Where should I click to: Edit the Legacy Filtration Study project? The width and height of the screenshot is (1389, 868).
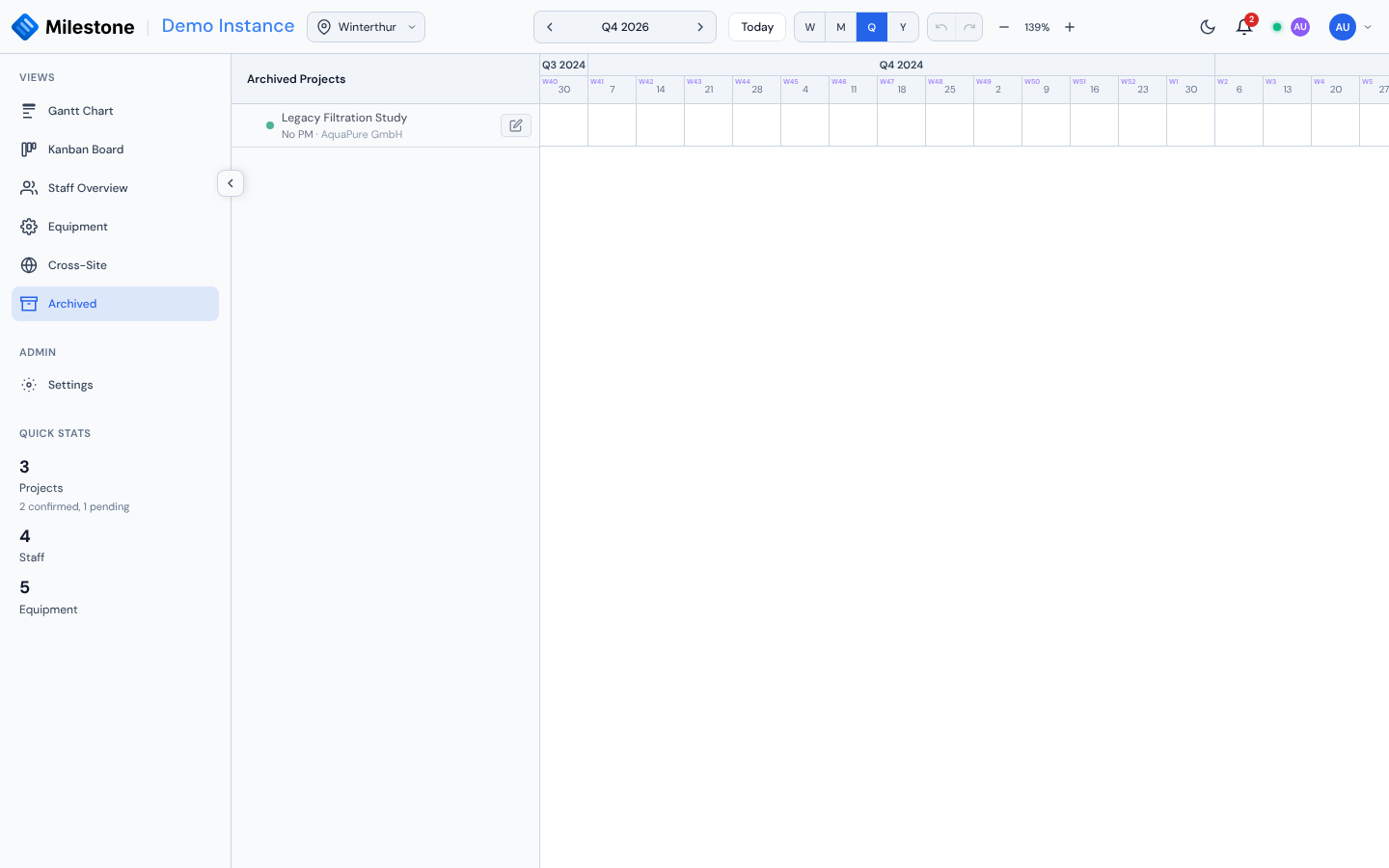[516, 125]
